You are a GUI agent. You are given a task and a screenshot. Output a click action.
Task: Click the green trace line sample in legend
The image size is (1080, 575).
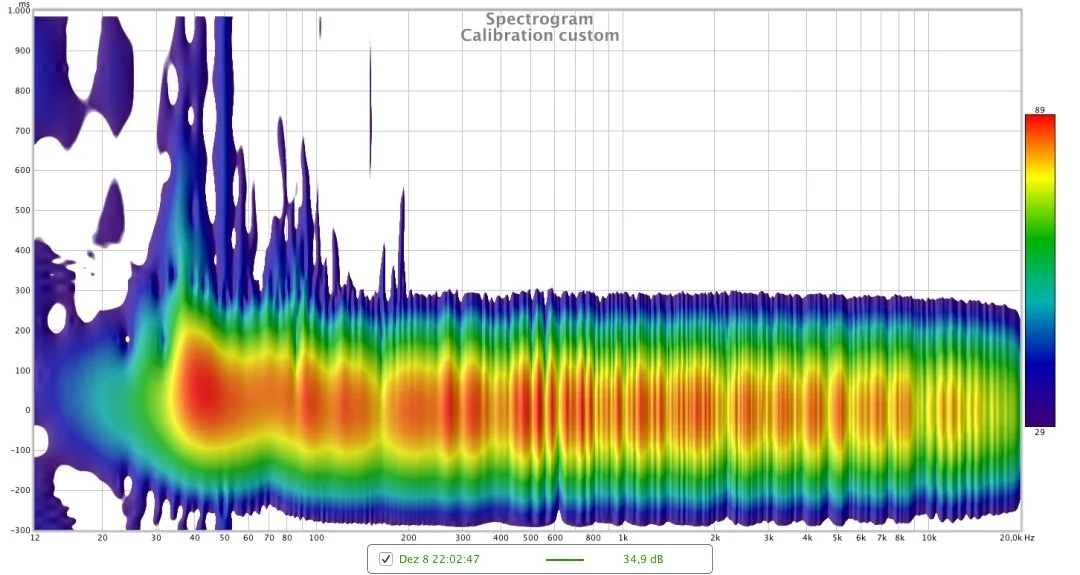coord(565,560)
